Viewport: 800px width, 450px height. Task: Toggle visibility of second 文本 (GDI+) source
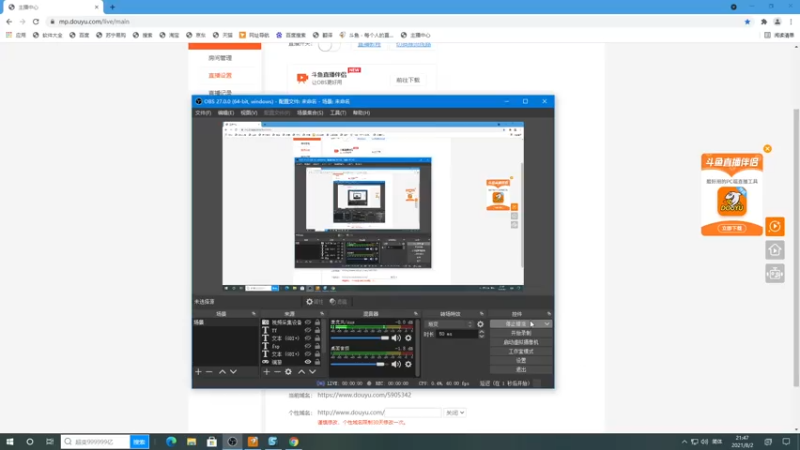tap(308, 354)
